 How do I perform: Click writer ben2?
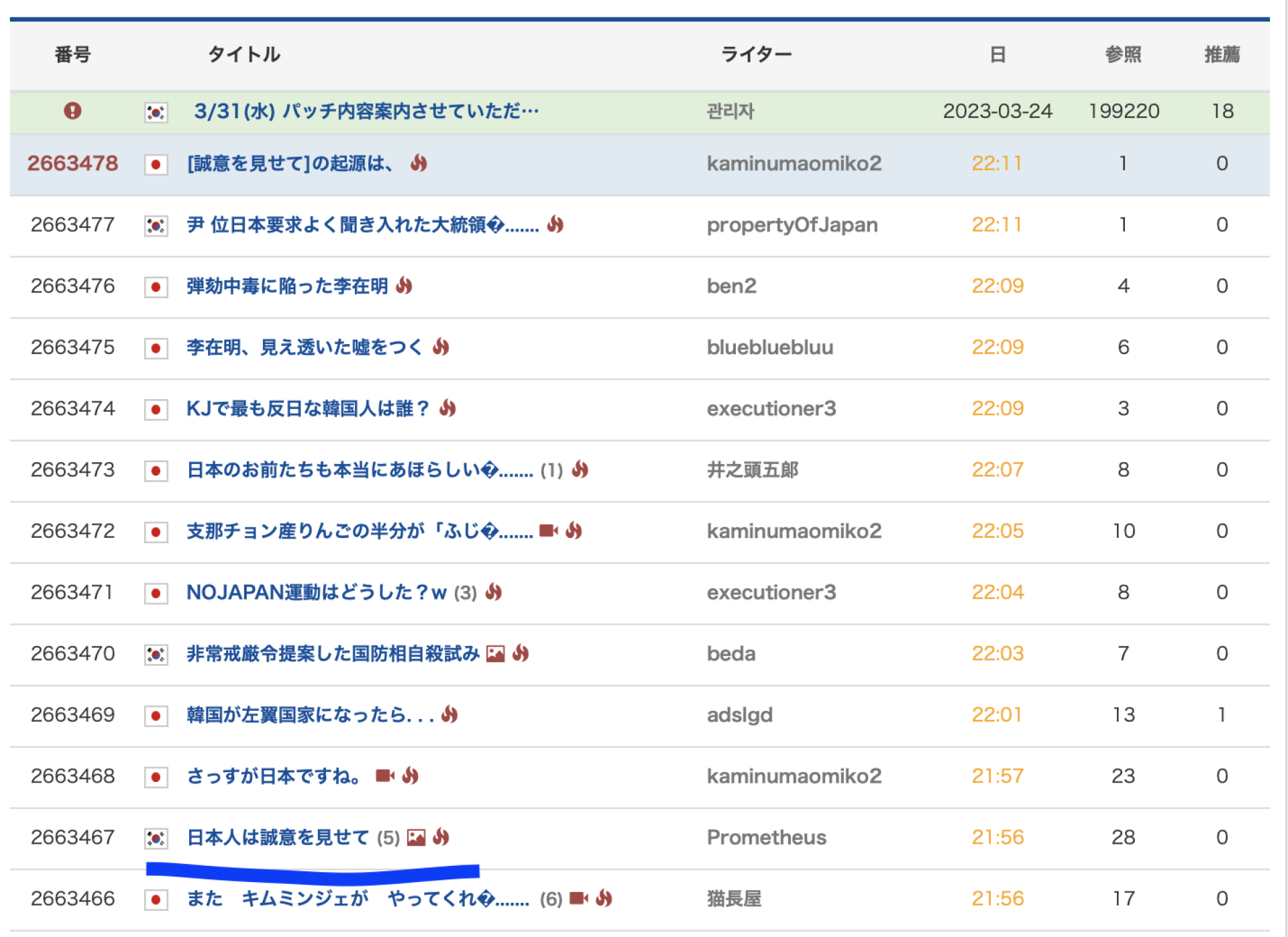[x=732, y=286]
